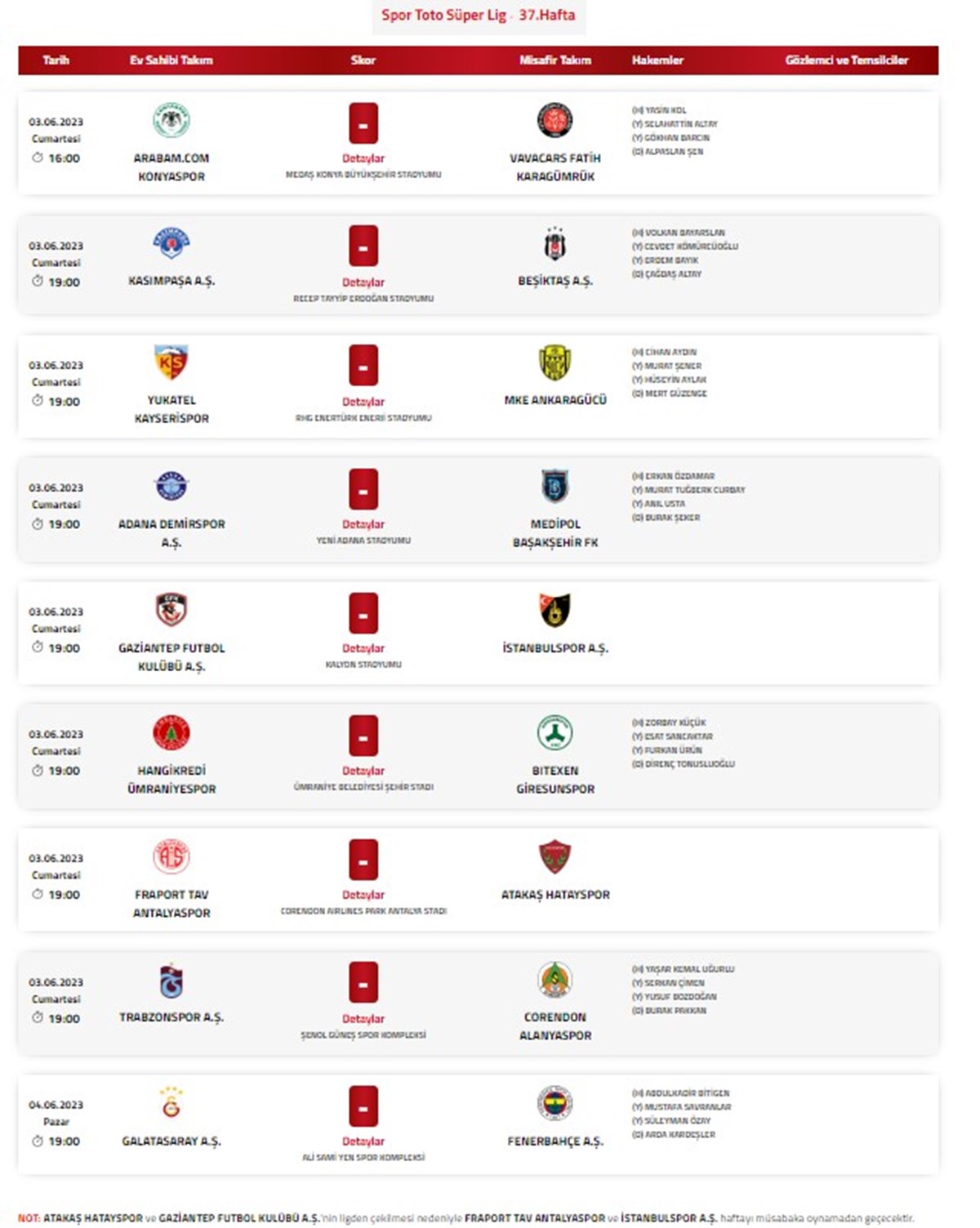The width and height of the screenshot is (980, 1228).
Task: Click the Ev Sahibi Takım column header
Action: pyautogui.click(x=171, y=60)
